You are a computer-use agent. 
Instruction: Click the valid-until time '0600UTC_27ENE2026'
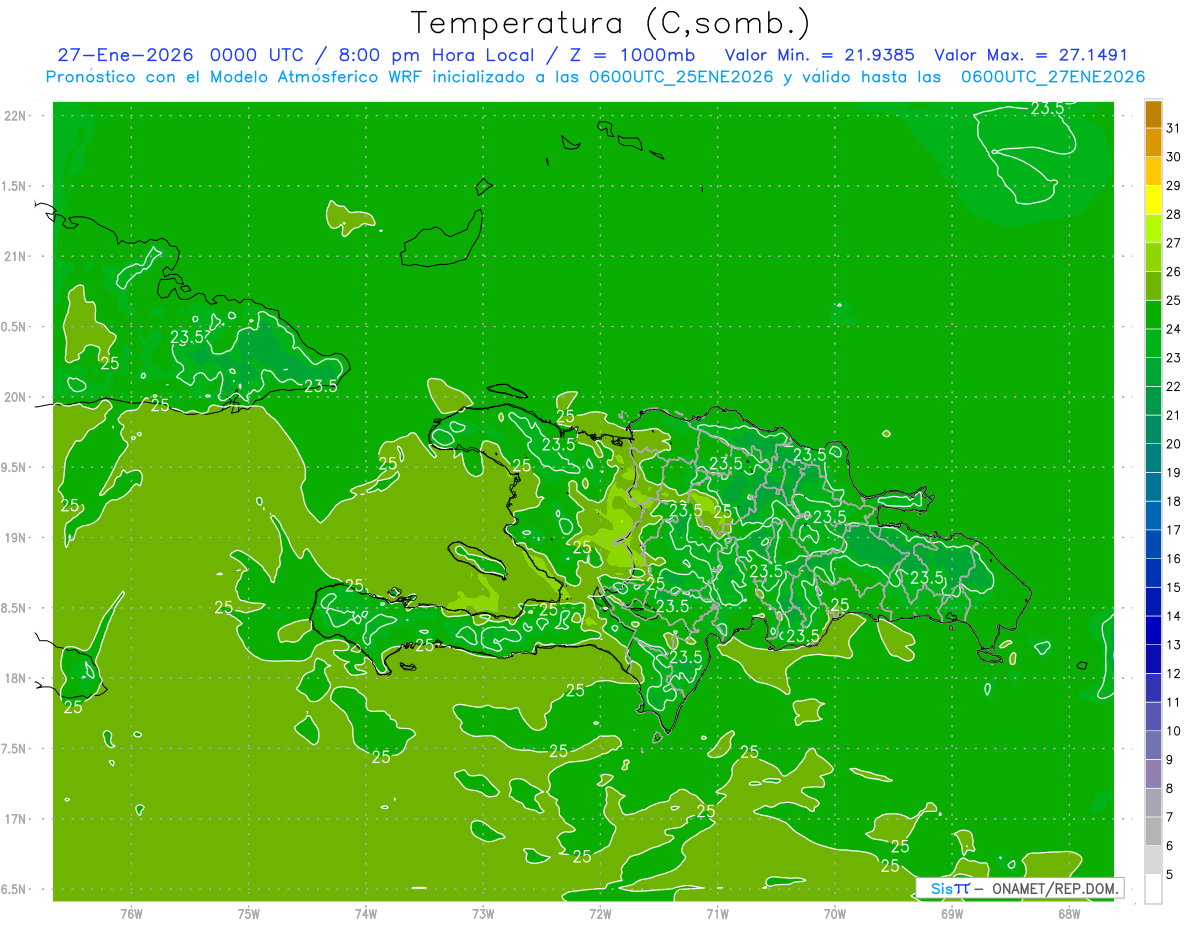(x=1053, y=77)
